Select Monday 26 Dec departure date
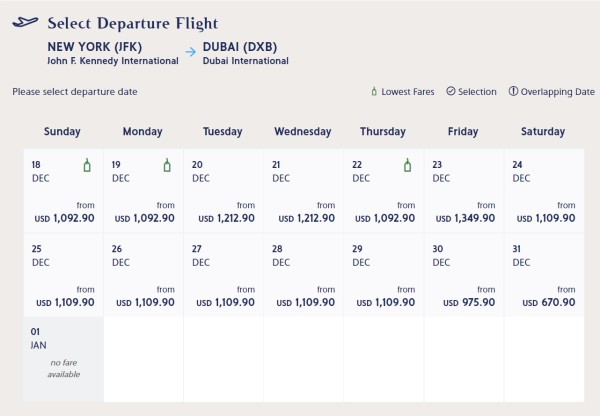Screen dimensions: 600x416 [x=143, y=275]
